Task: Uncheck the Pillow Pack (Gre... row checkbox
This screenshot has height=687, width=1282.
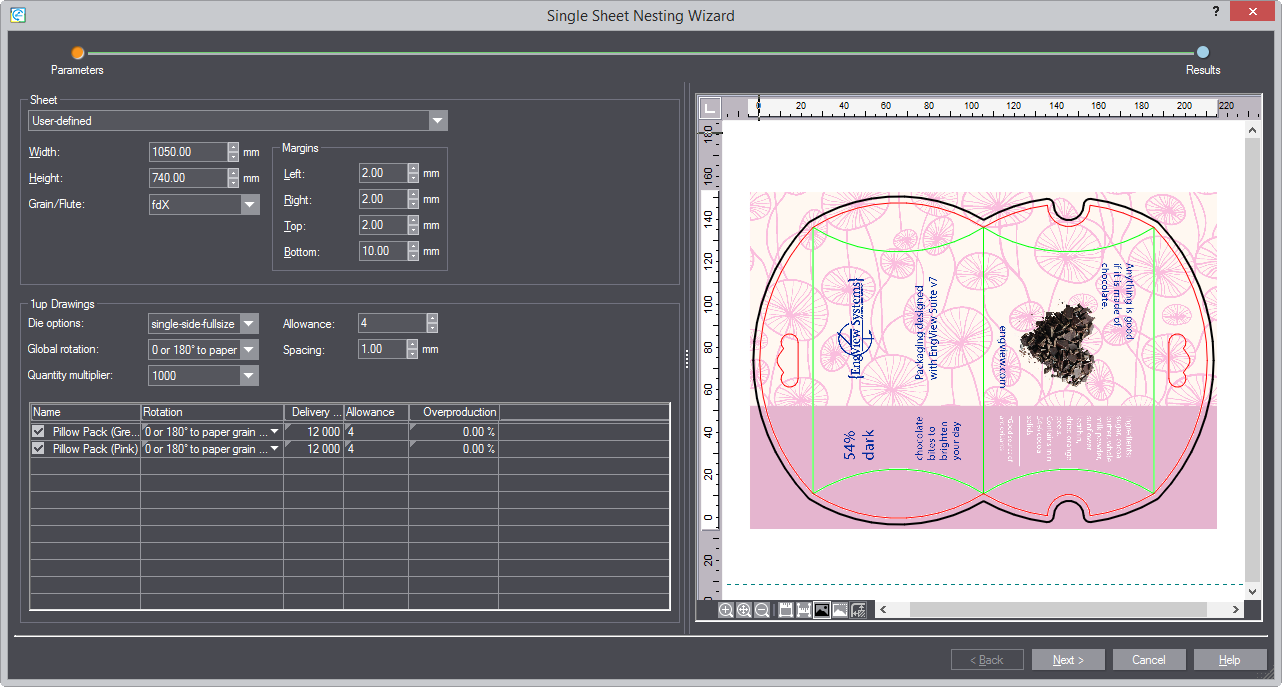Action: [38, 432]
